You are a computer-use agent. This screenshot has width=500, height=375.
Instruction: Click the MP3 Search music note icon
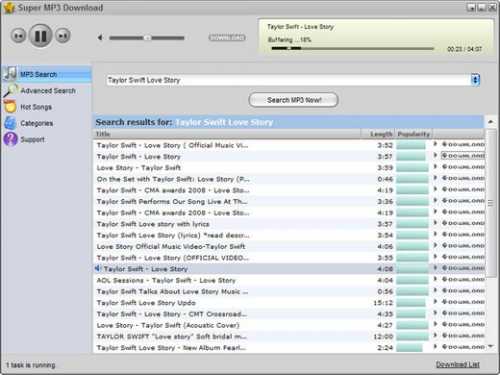coord(10,74)
